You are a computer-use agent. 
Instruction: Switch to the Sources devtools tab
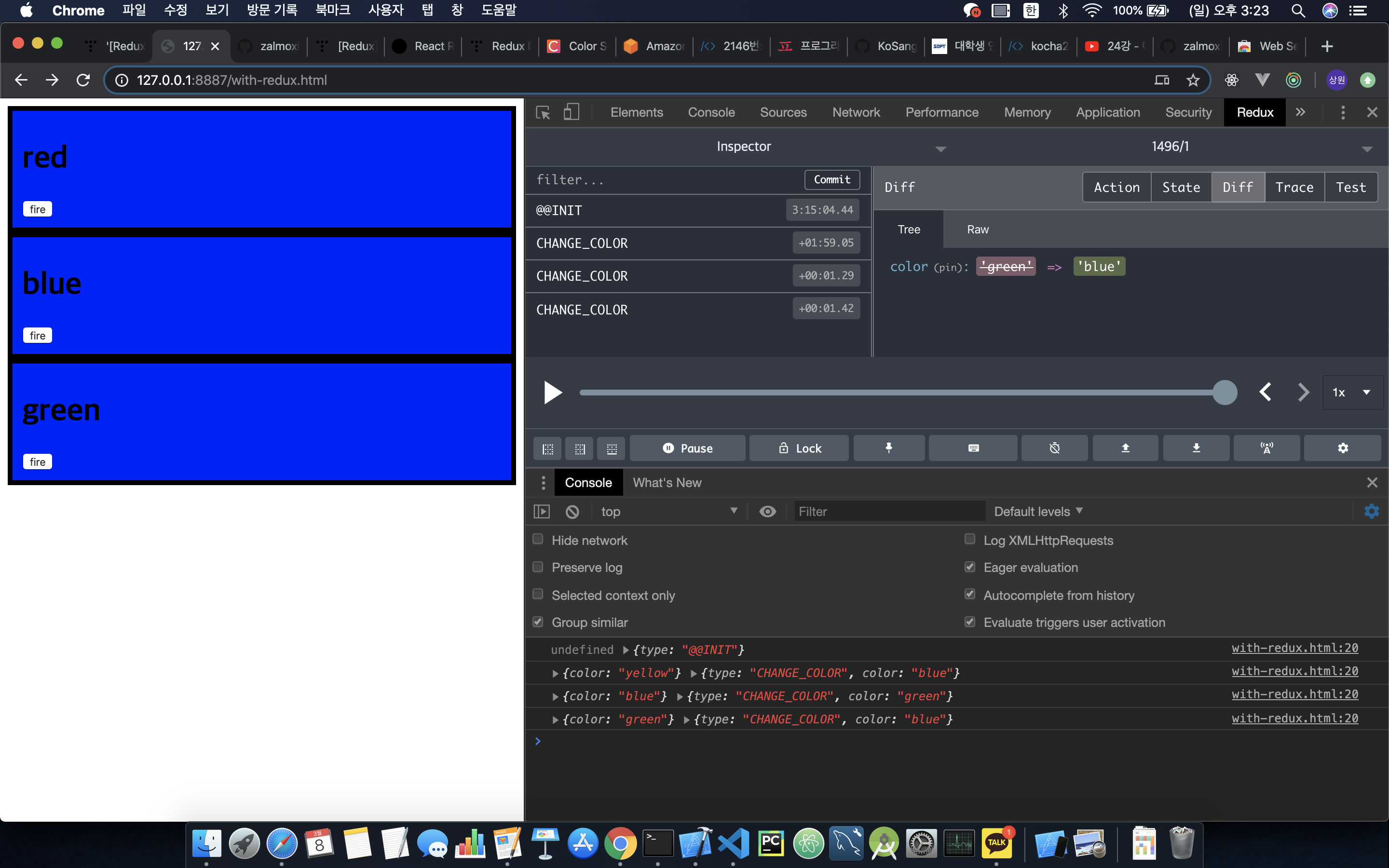[x=783, y=112]
